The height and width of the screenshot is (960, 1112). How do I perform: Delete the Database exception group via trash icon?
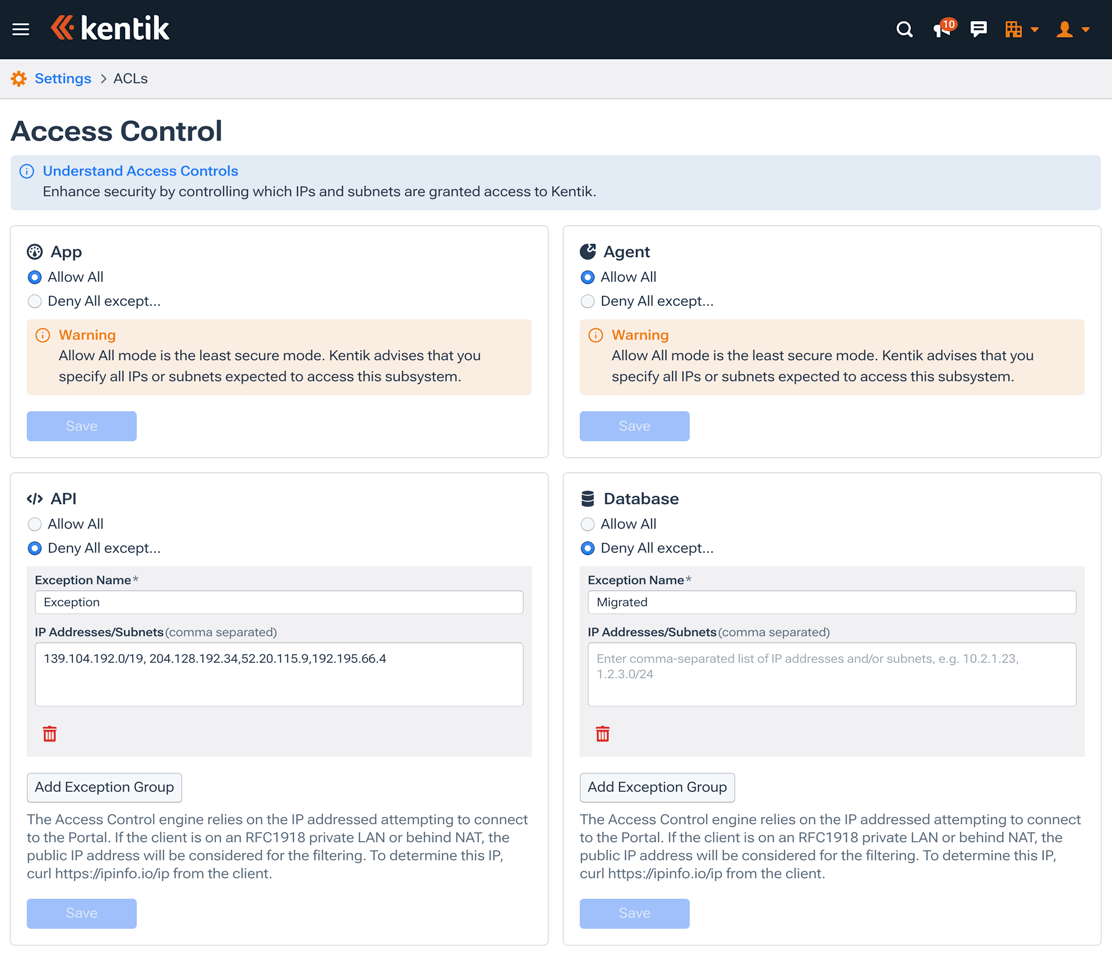pos(602,733)
